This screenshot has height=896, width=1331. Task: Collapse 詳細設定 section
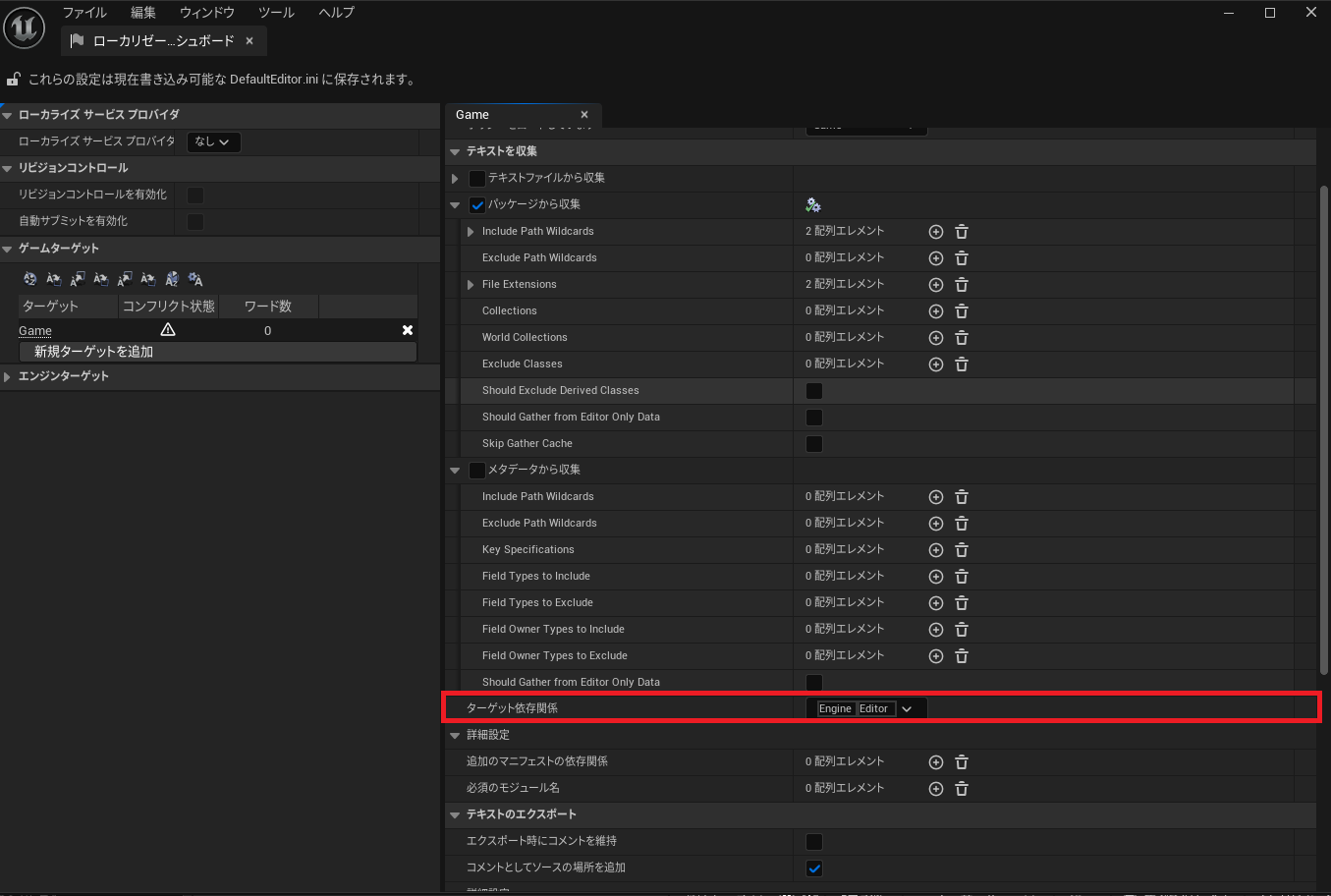455,736
